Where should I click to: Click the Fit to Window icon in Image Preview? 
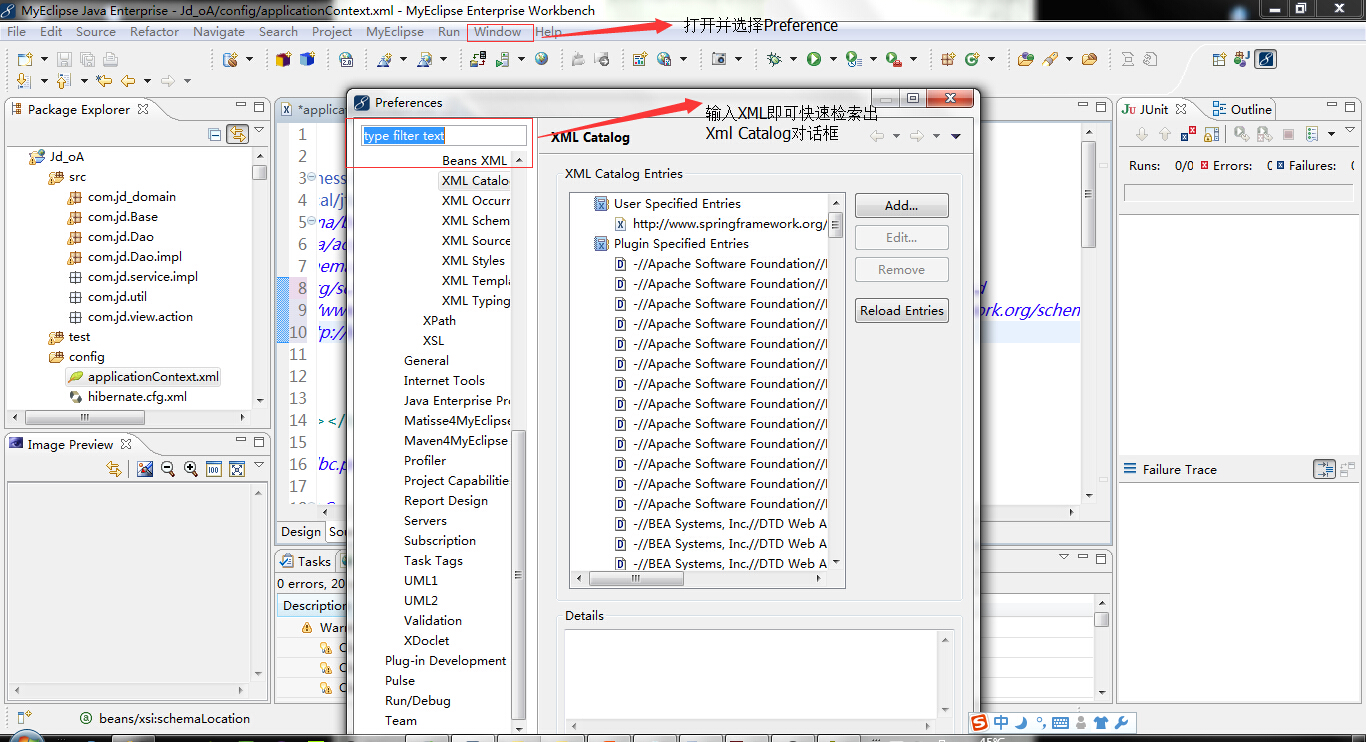pos(237,469)
